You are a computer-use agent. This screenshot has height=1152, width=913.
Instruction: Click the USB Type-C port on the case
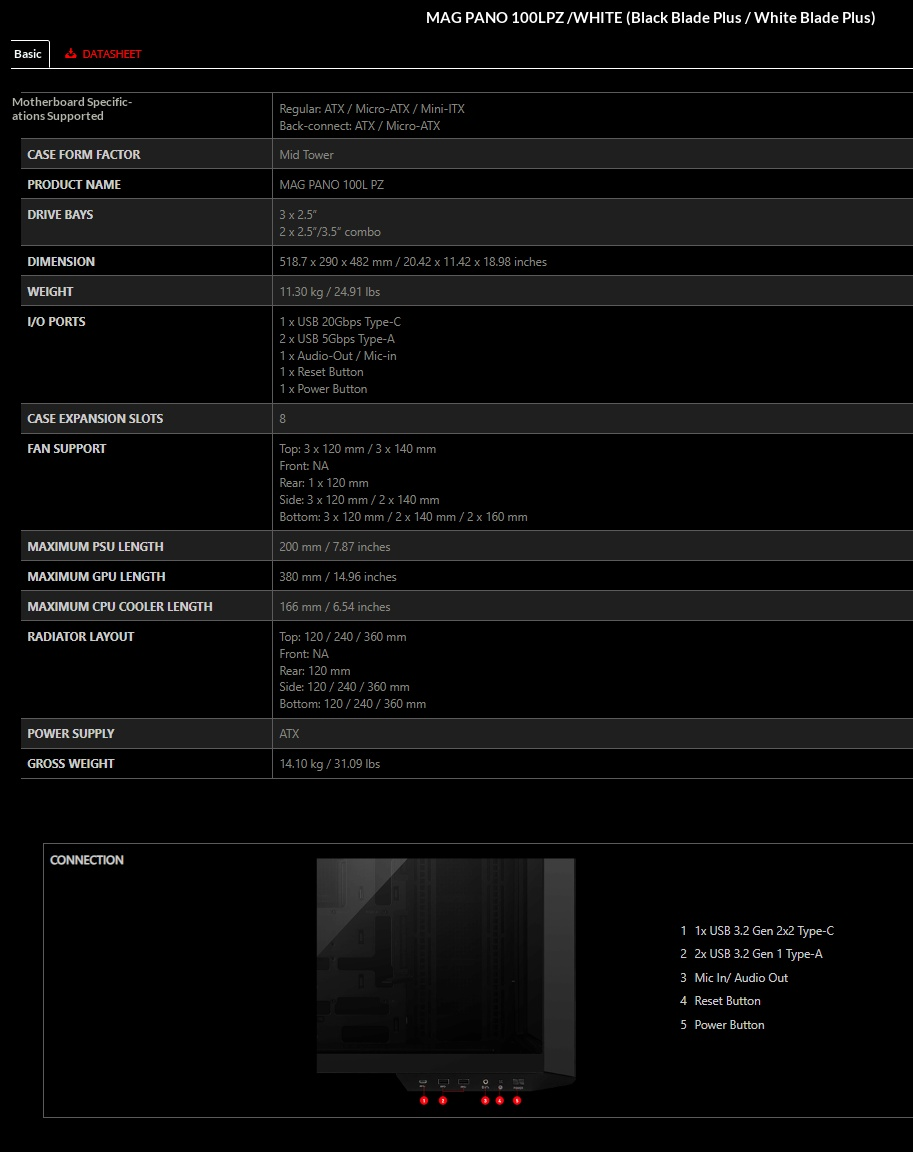tap(423, 1081)
